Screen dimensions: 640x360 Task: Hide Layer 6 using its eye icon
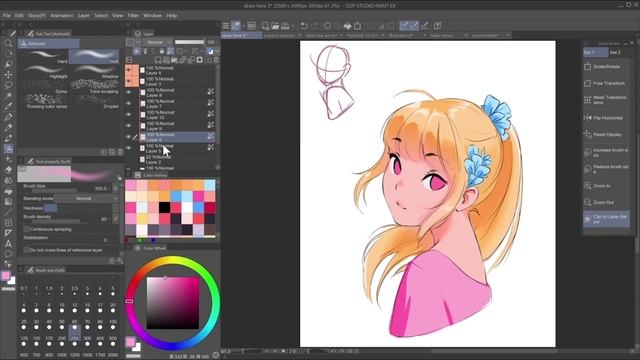pos(129,137)
